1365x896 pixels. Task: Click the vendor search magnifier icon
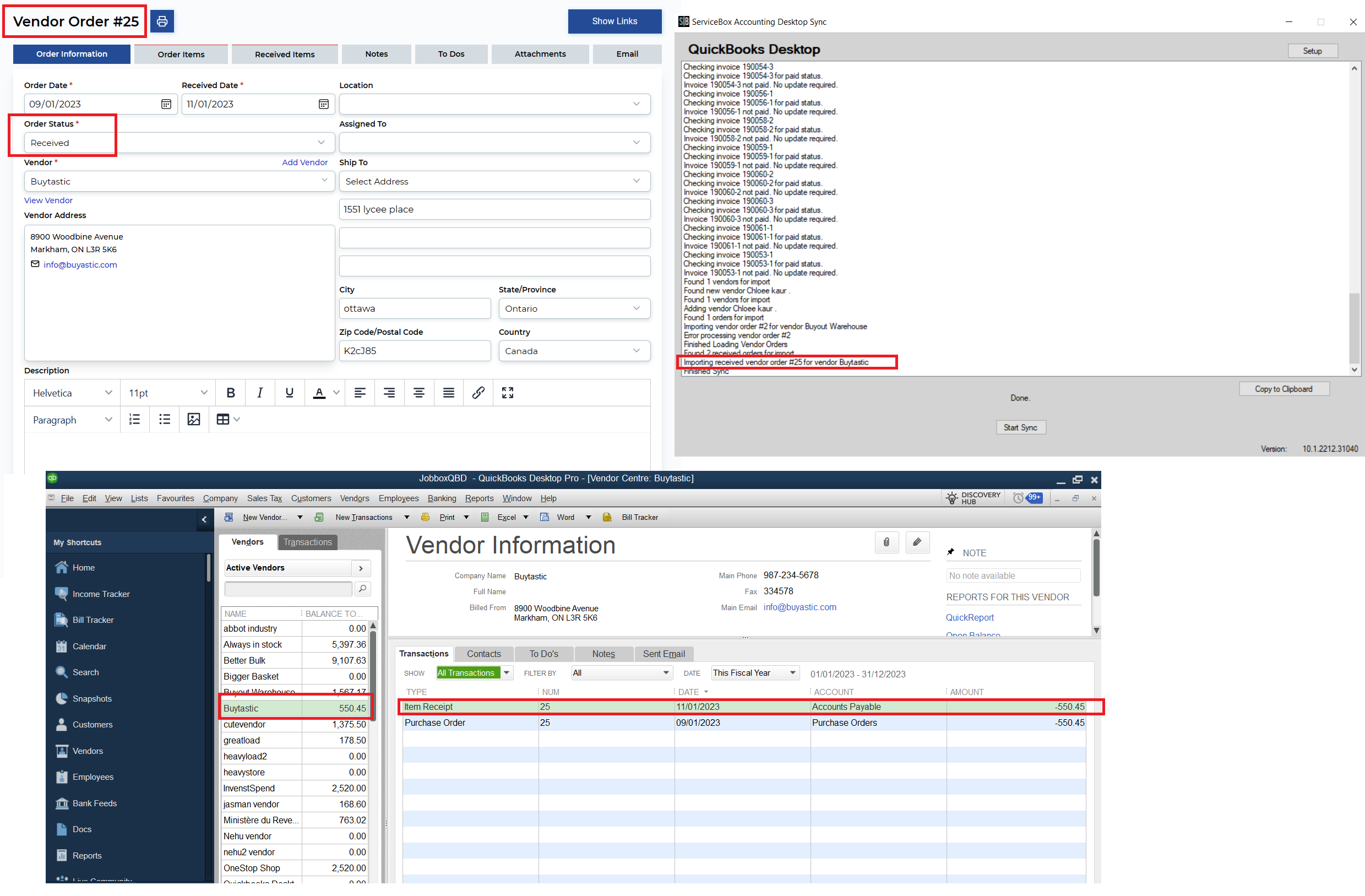tap(362, 589)
